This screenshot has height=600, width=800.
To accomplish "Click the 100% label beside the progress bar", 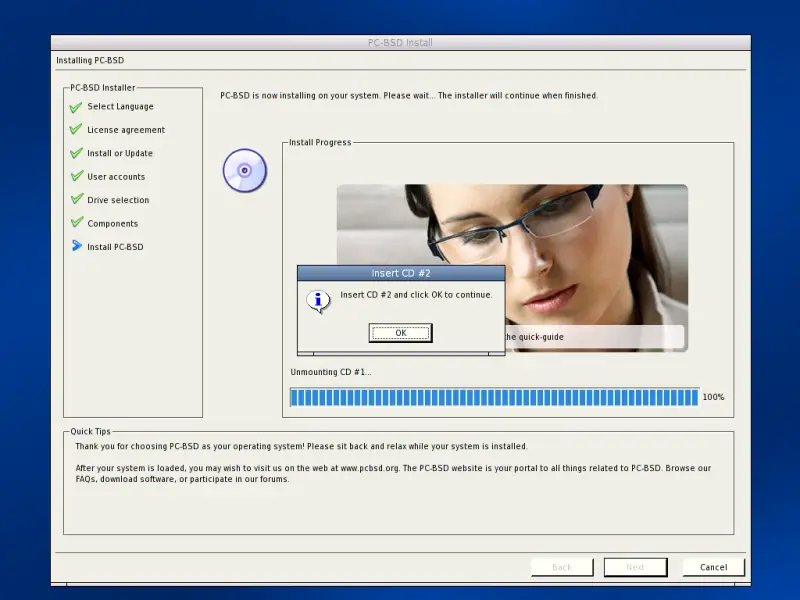I will point(713,397).
